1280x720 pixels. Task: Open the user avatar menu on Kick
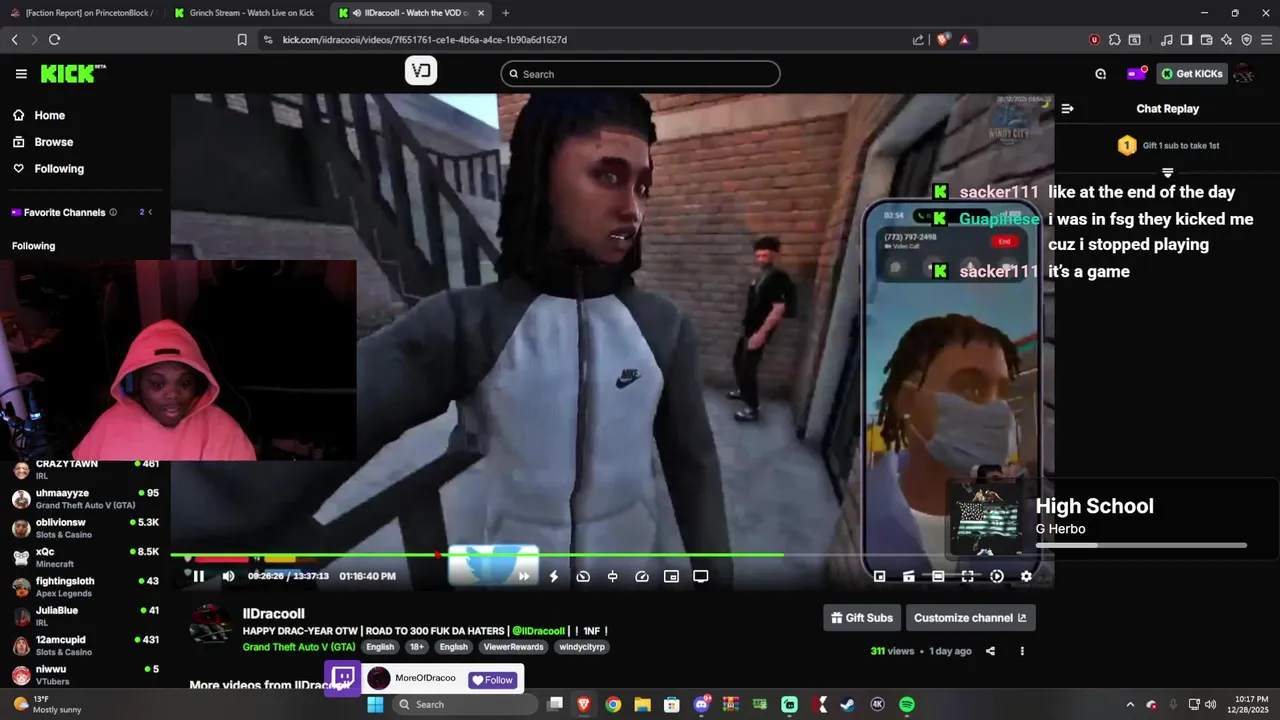click(1244, 74)
